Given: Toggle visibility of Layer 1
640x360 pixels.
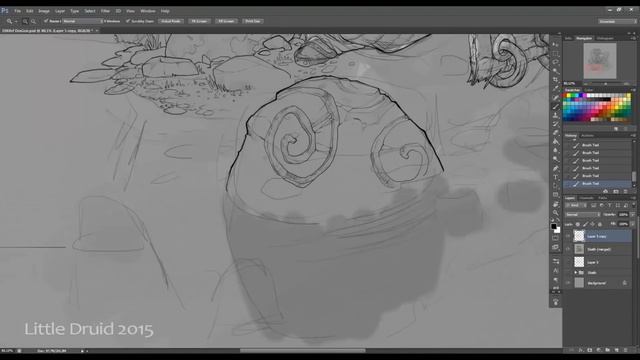Looking at the screenshot, I should 568,262.
